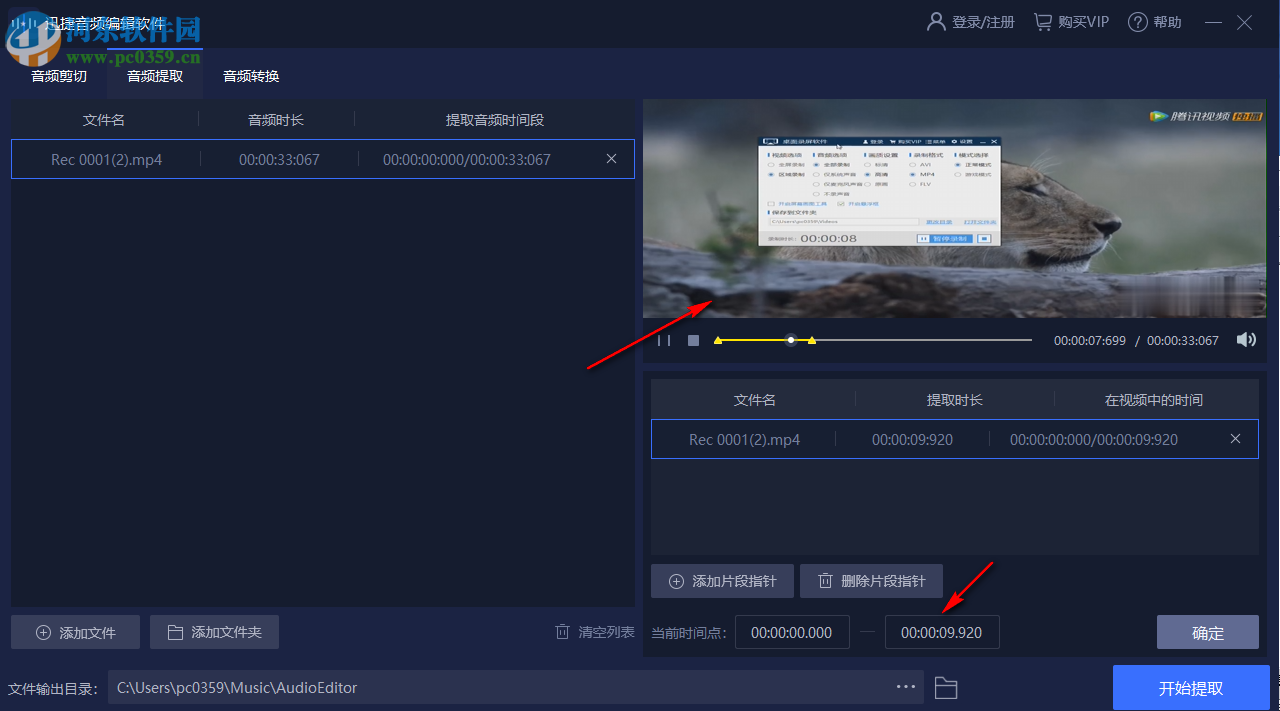The height and width of the screenshot is (711, 1280).
Task: Pause the video playback
Action: click(x=664, y=341)
